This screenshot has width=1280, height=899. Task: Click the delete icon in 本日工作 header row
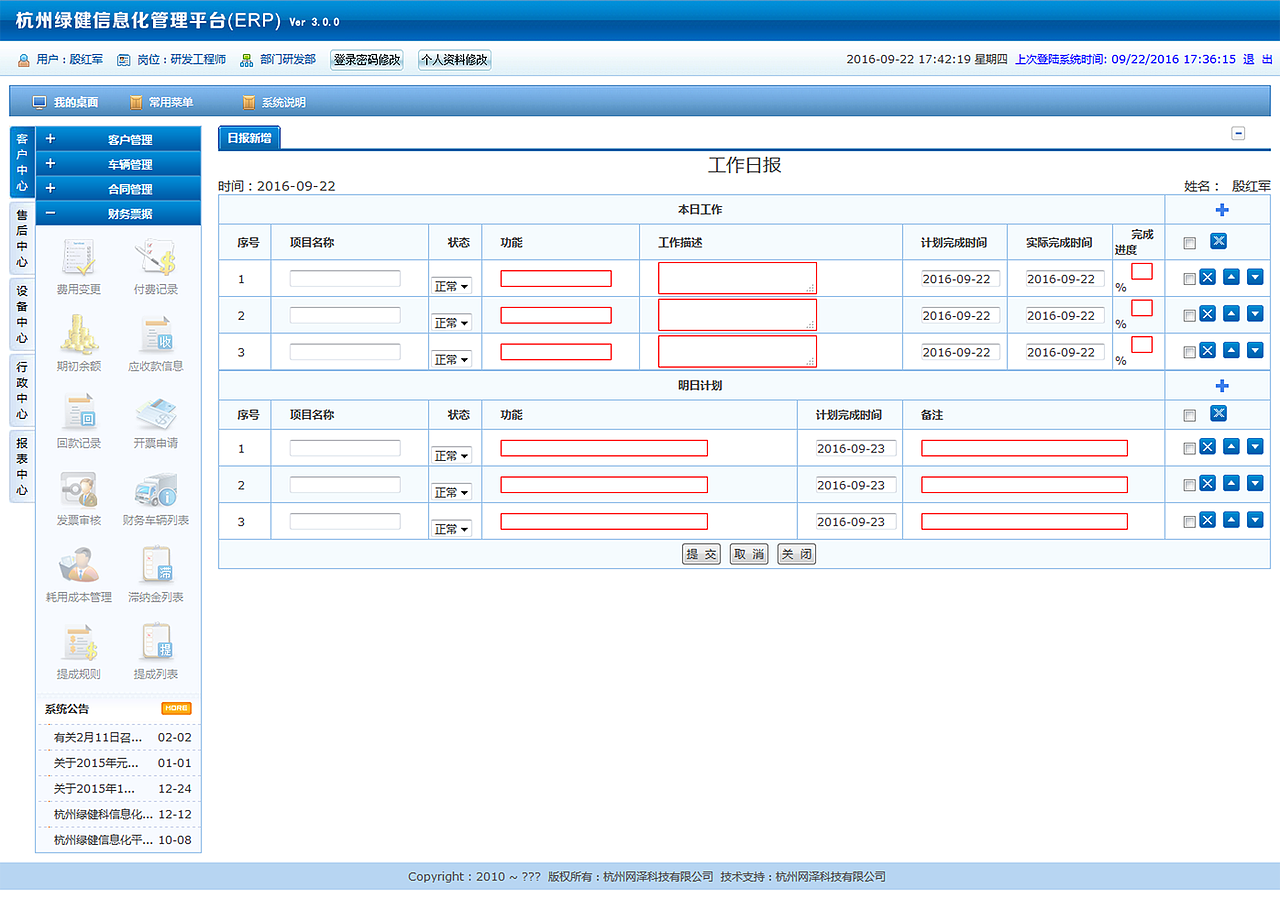pyautogui.click(x=1218, y=241)
